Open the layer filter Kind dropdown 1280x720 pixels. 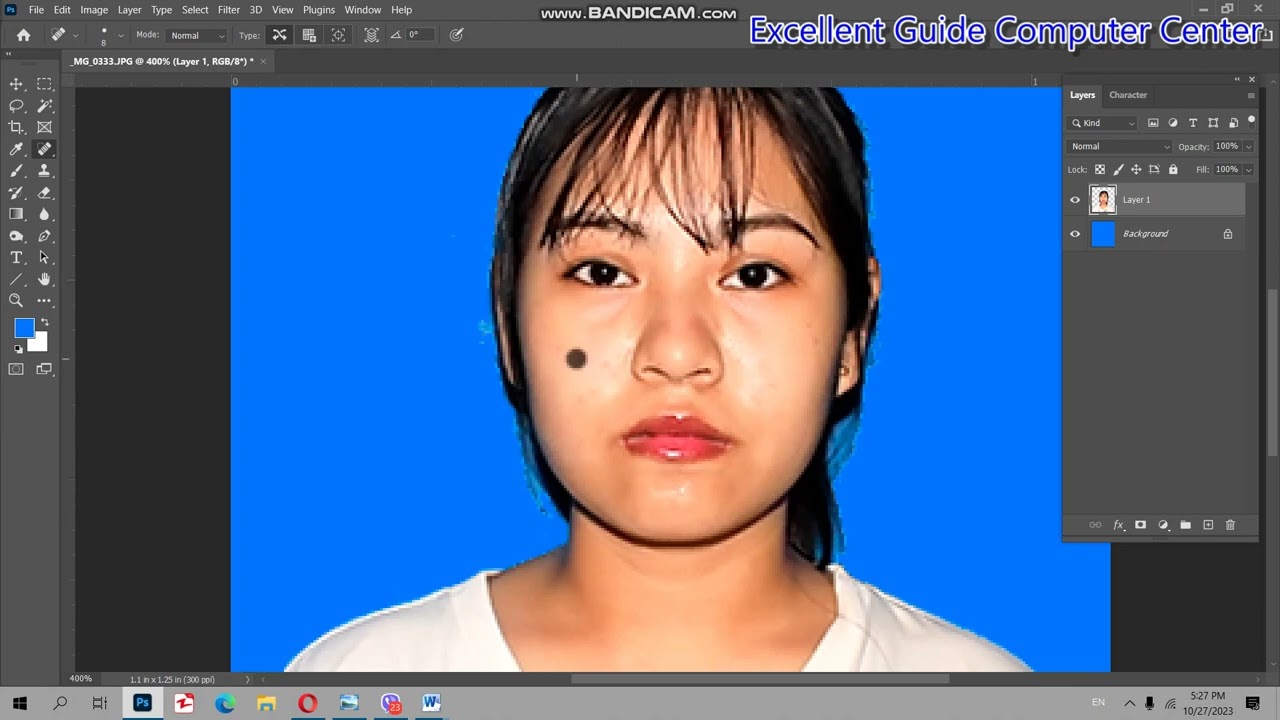(x=1103, y=123)
